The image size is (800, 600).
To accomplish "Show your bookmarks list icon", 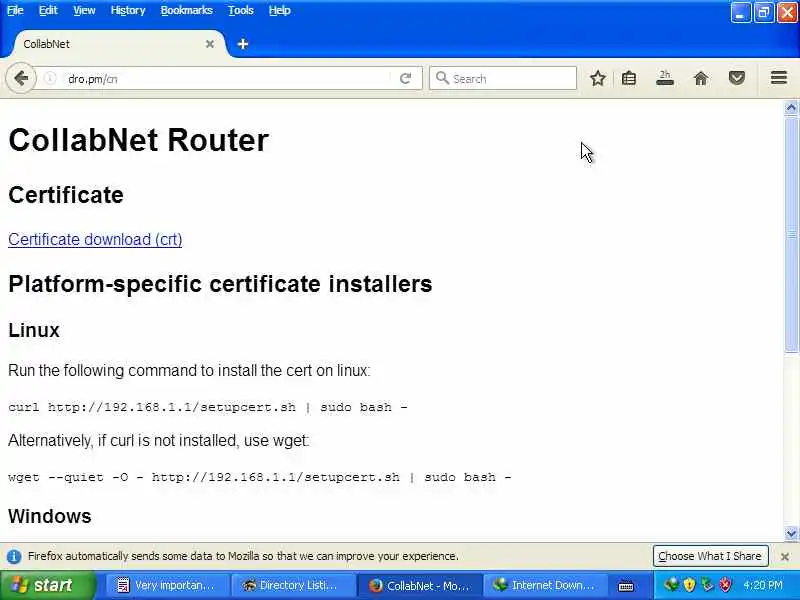I will point(629,79).
